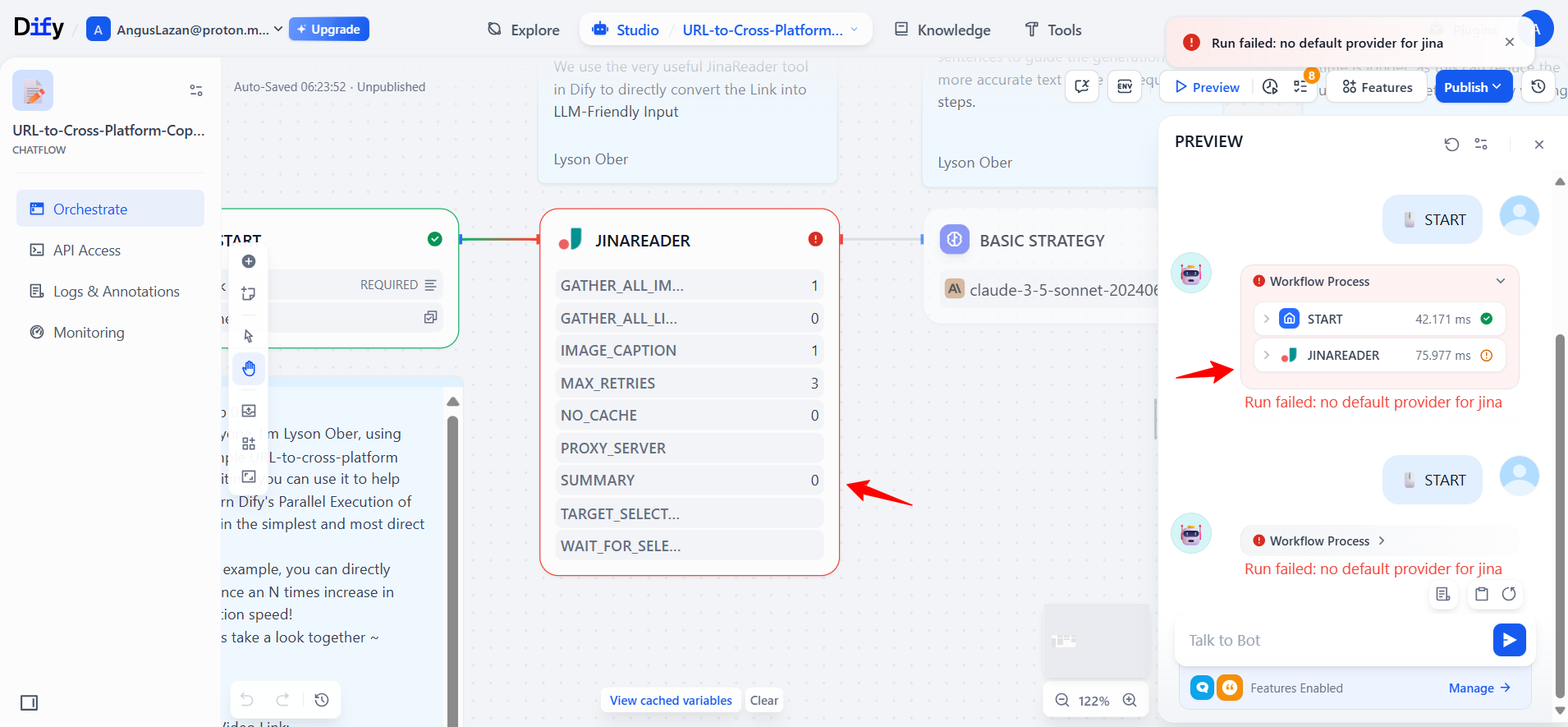Select the pointer mode tool

click(249, 336)
